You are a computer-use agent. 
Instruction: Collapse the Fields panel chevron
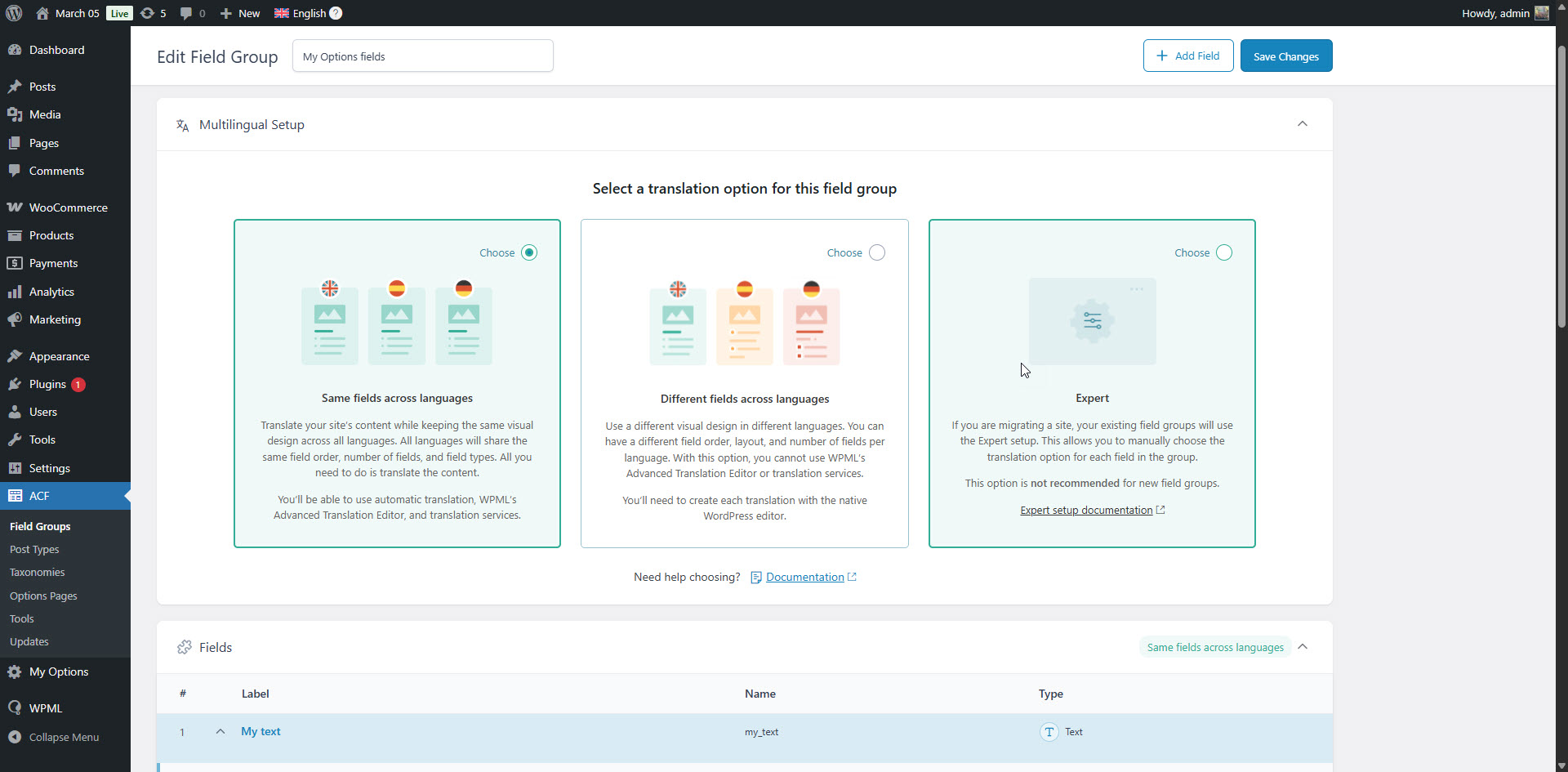1303,647
